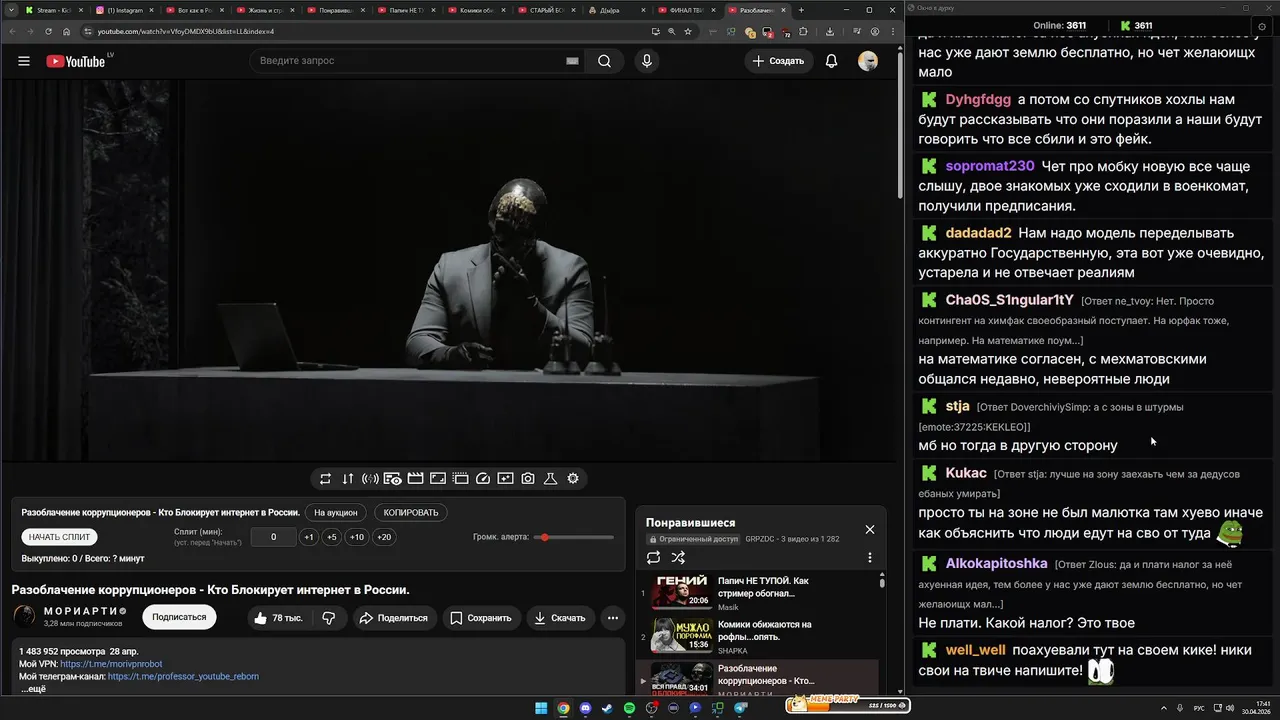Viewport: 1280px width, 720px height.
Task: Add +20 minutes to split
Action: pos(383,537)
